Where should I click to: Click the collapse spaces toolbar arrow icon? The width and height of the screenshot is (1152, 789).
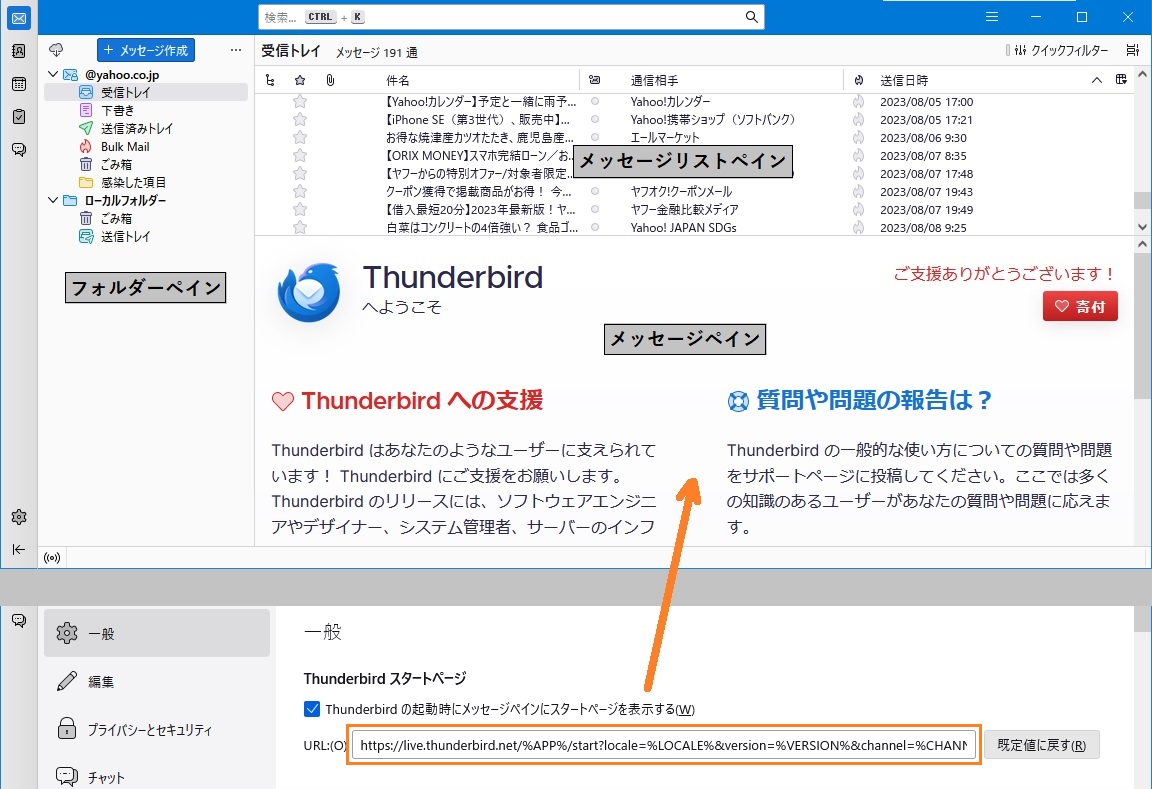point(18,549)
